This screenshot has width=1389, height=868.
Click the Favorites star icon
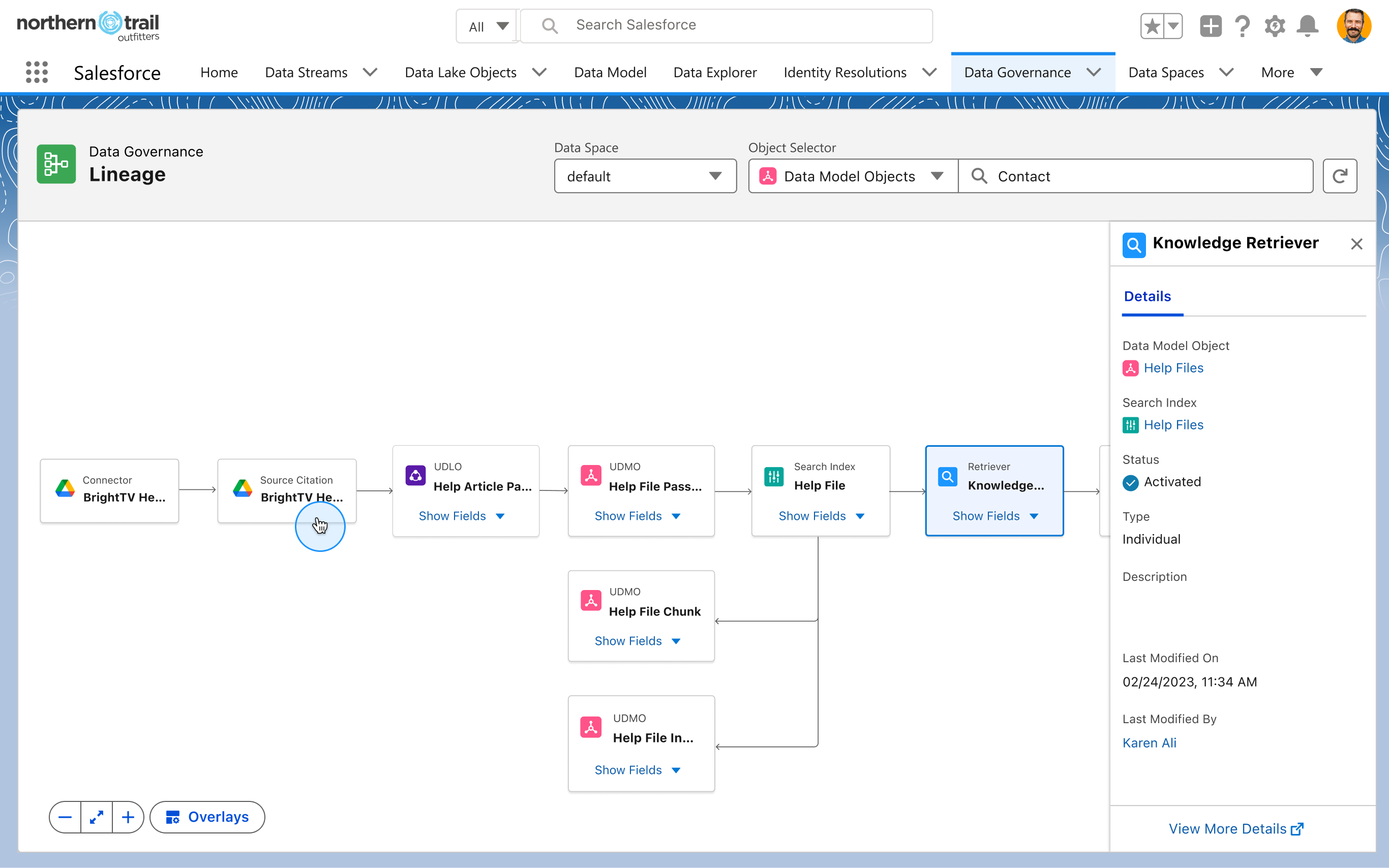pos(1152,26)
